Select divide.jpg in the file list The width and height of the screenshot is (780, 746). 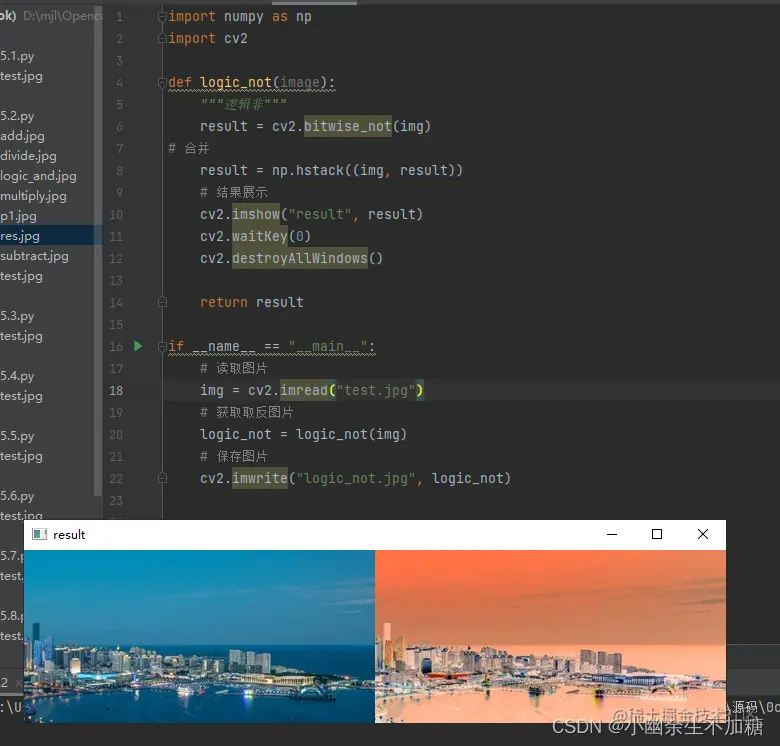[28, 156]
